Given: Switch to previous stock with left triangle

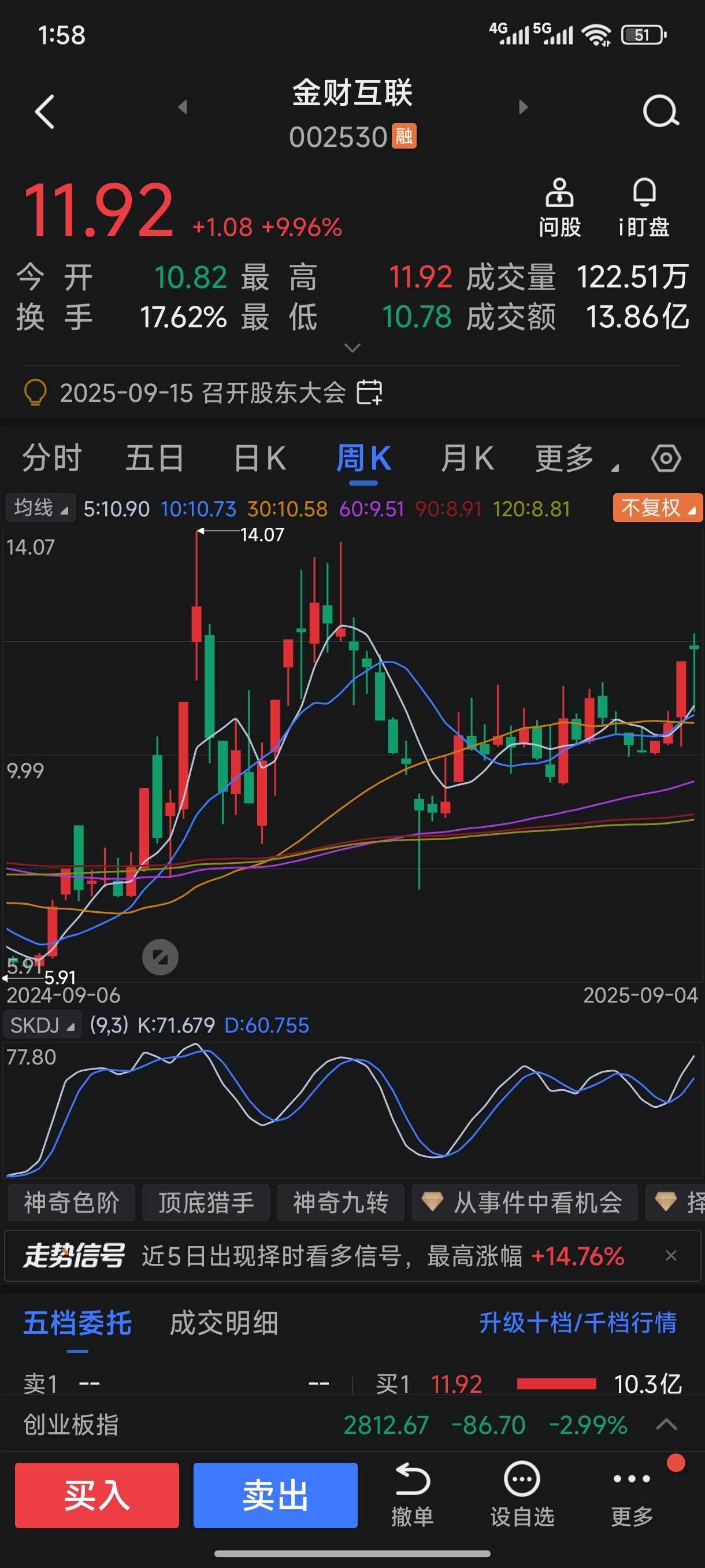Looking at the screenshot, I should (x=183, y=107).
